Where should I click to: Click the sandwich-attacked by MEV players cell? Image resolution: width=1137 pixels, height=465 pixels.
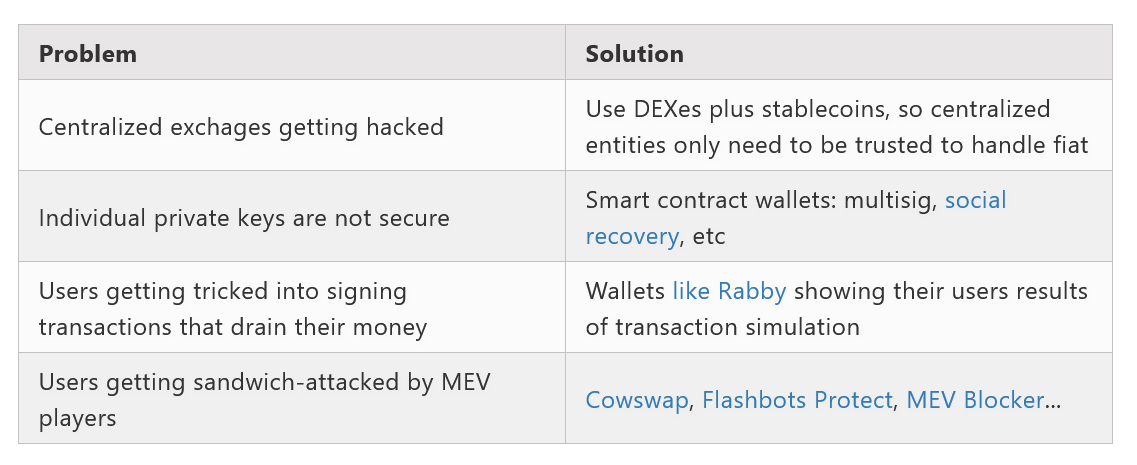click(292, 398)
